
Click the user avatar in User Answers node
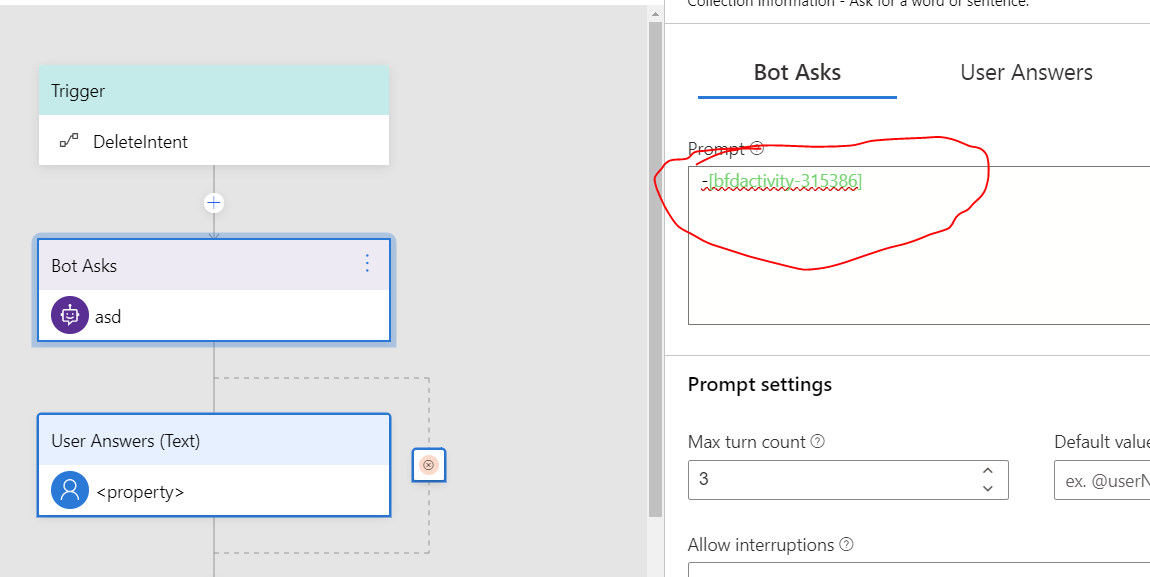[69, 490]
